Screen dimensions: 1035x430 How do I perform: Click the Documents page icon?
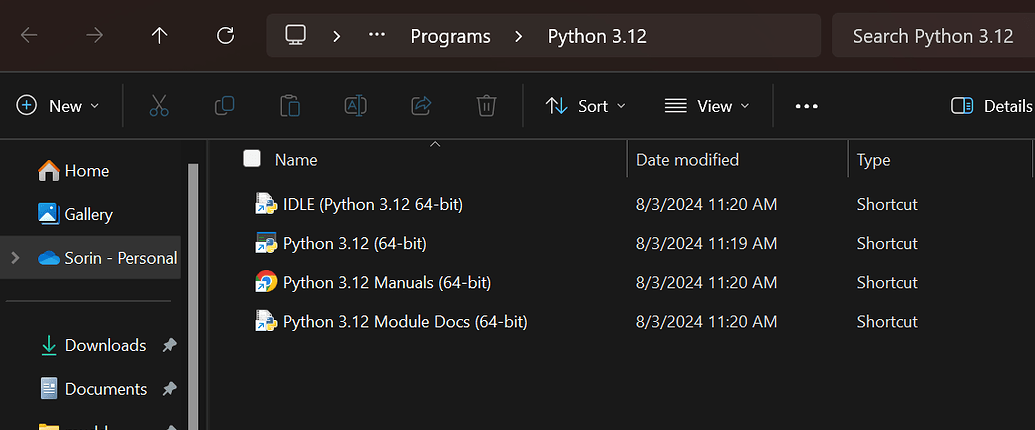pyautogui.click(x=49, y=388)
